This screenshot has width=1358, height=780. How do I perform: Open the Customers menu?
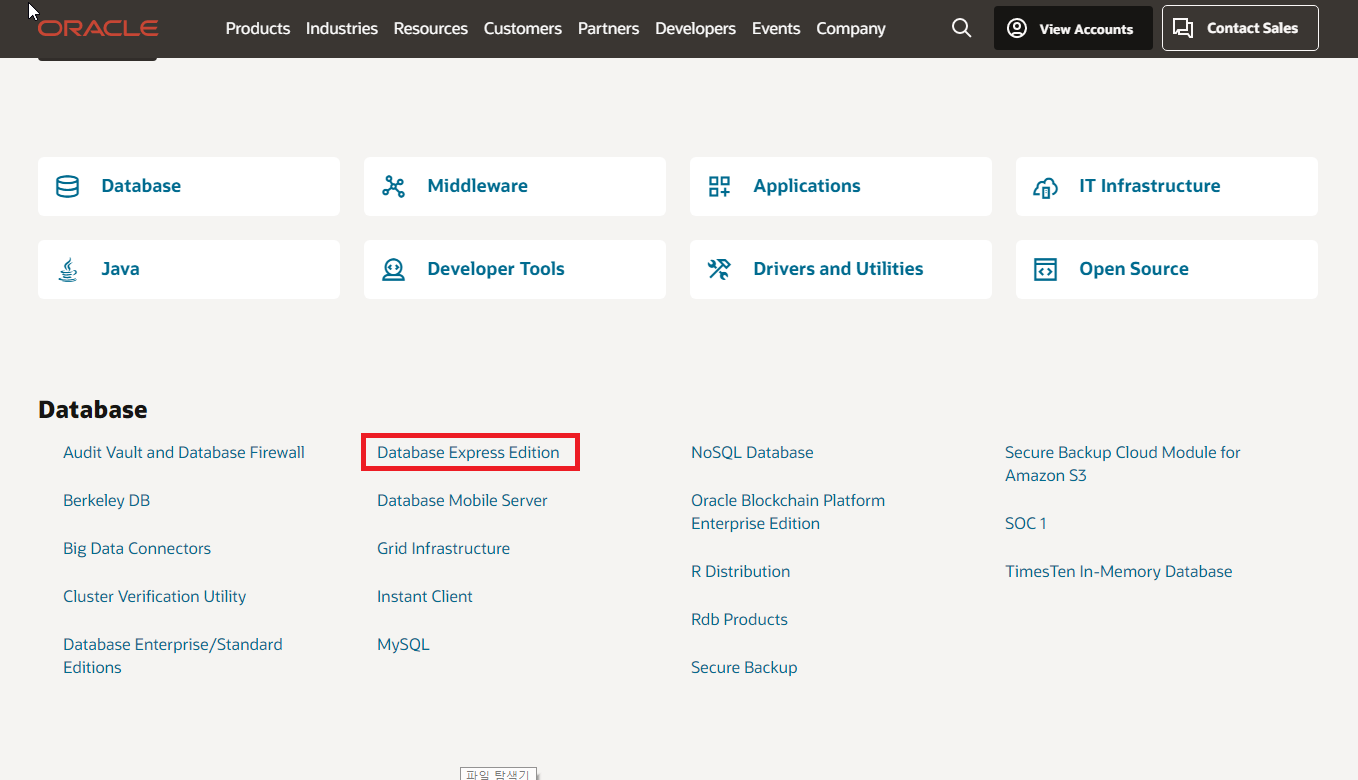[x=522, y=28]
